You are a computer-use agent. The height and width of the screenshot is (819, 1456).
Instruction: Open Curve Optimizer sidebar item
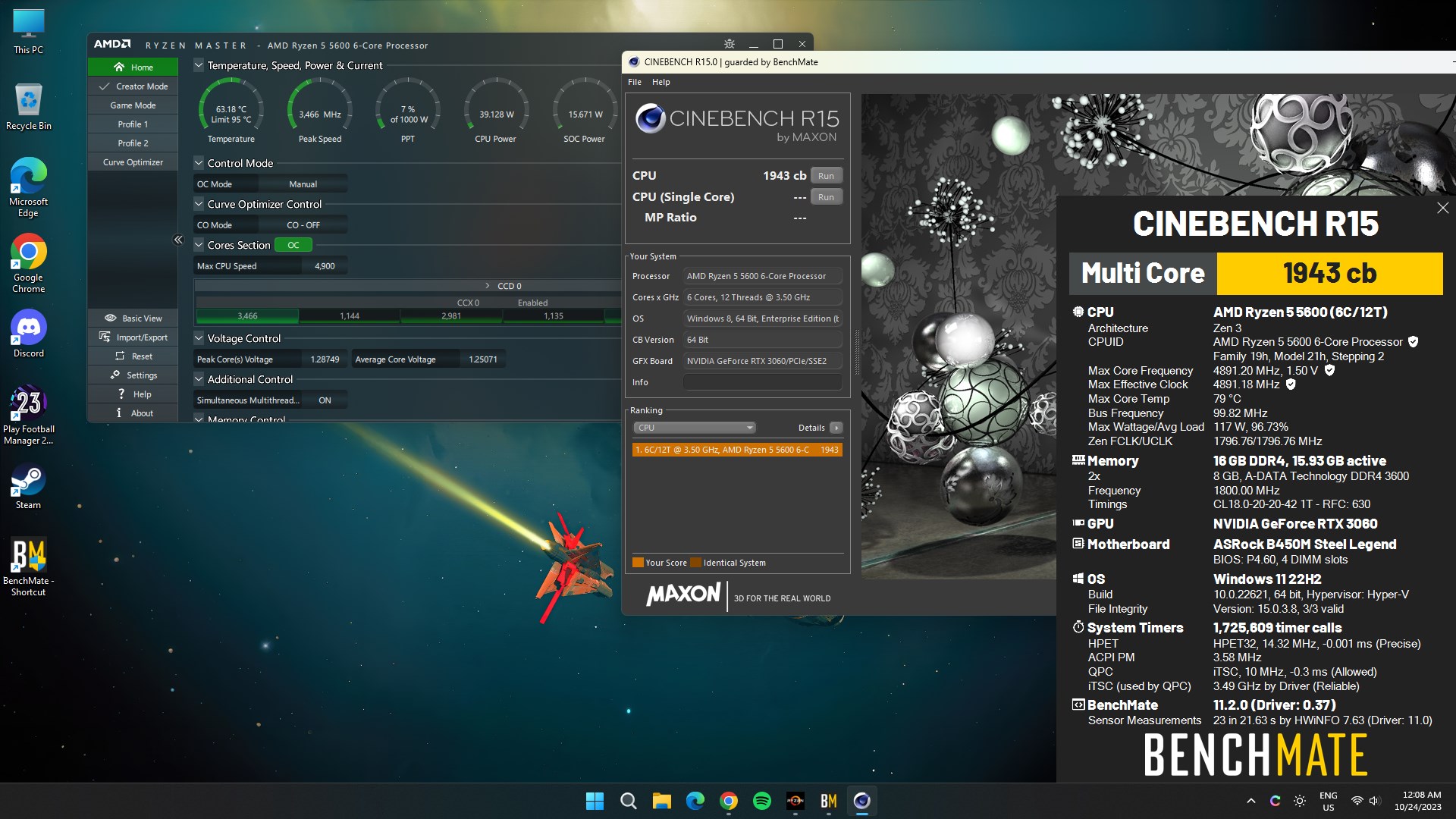(x=133, y=162)
